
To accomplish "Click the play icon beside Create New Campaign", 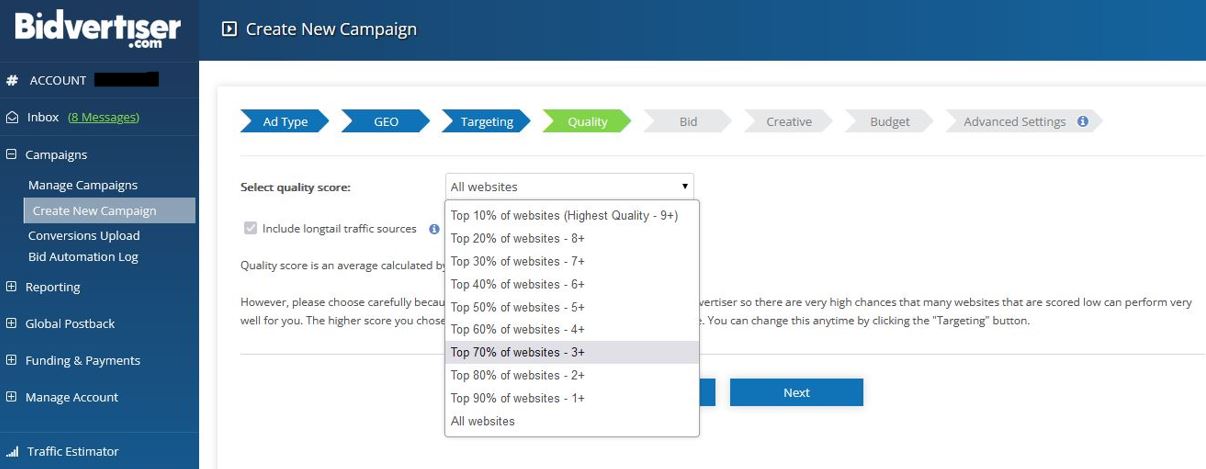I will (229, 29).
